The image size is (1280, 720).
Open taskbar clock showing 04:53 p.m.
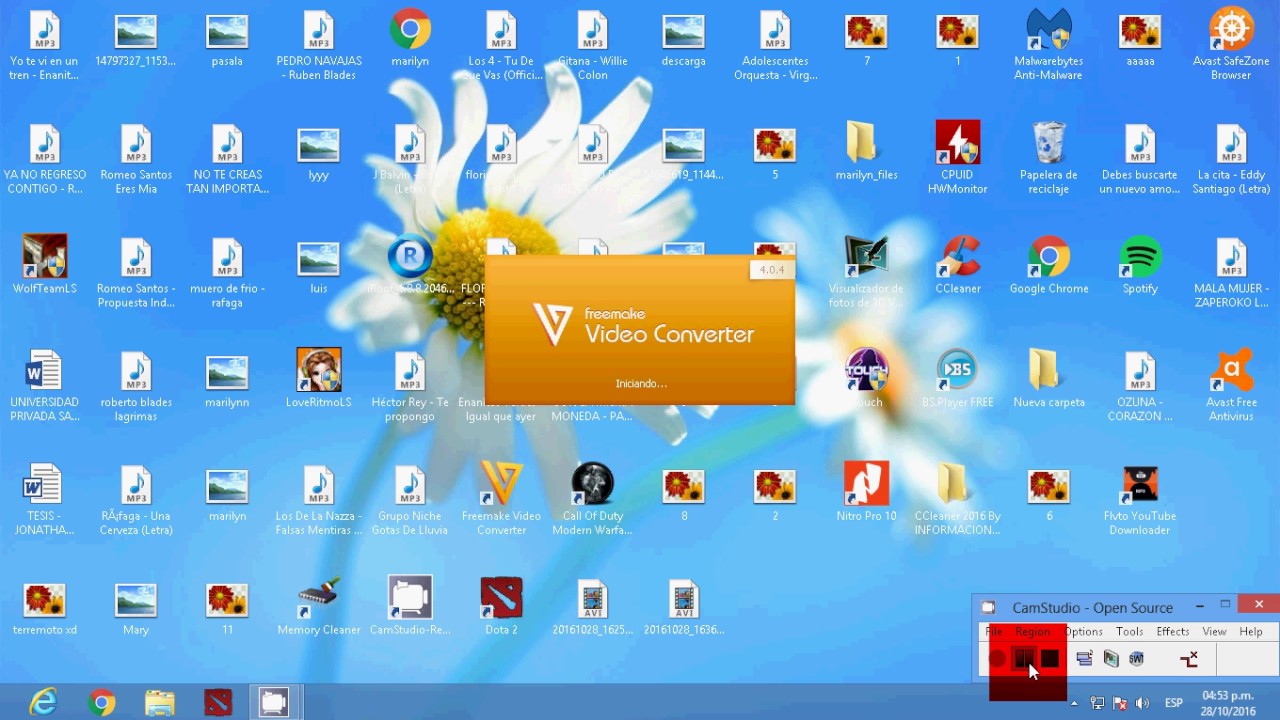tap(1228, 703)
